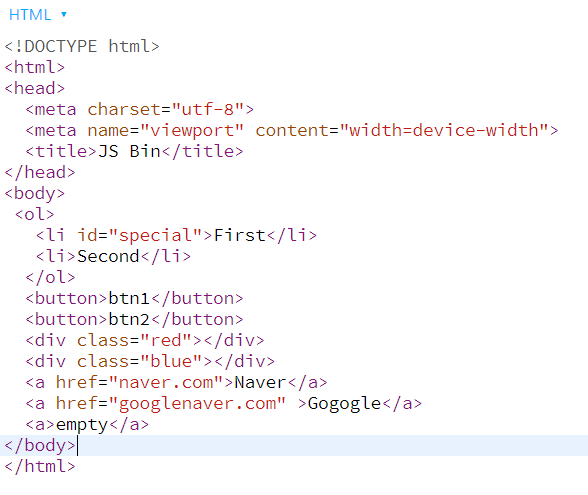Click the special id attribute value
This screenshot has width=588, height=495.
pos(156,236)
